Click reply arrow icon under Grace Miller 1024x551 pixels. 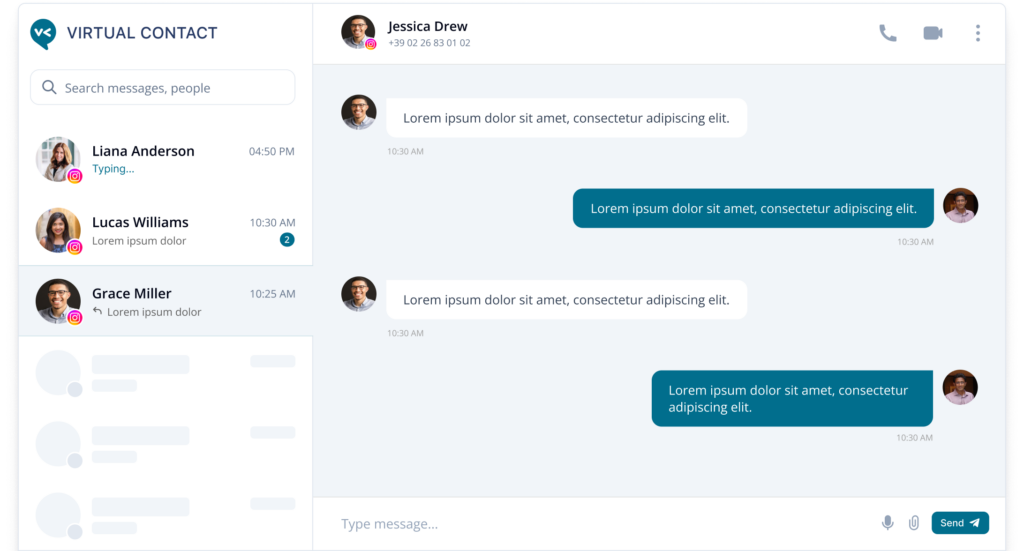tap(97, 311)
